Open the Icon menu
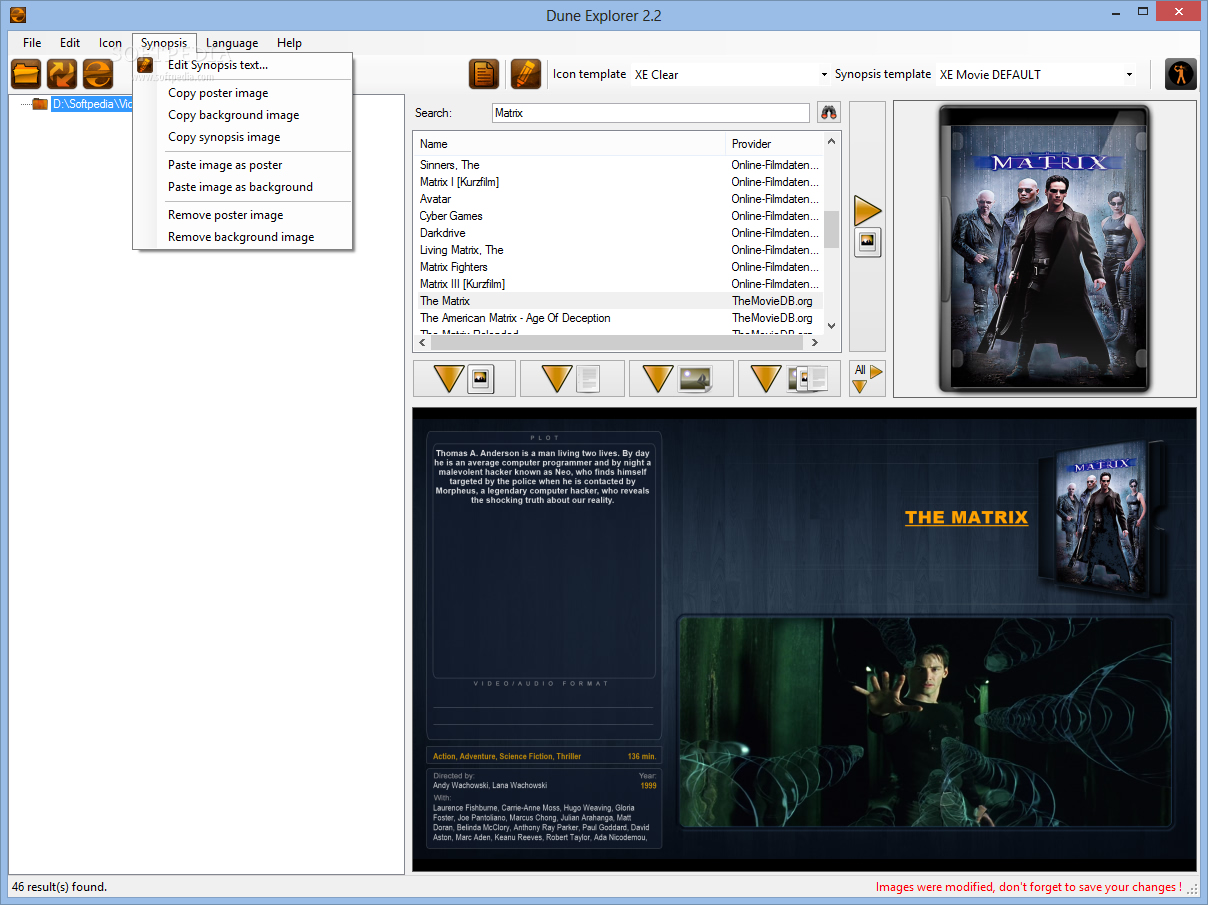 pos(110,43)
